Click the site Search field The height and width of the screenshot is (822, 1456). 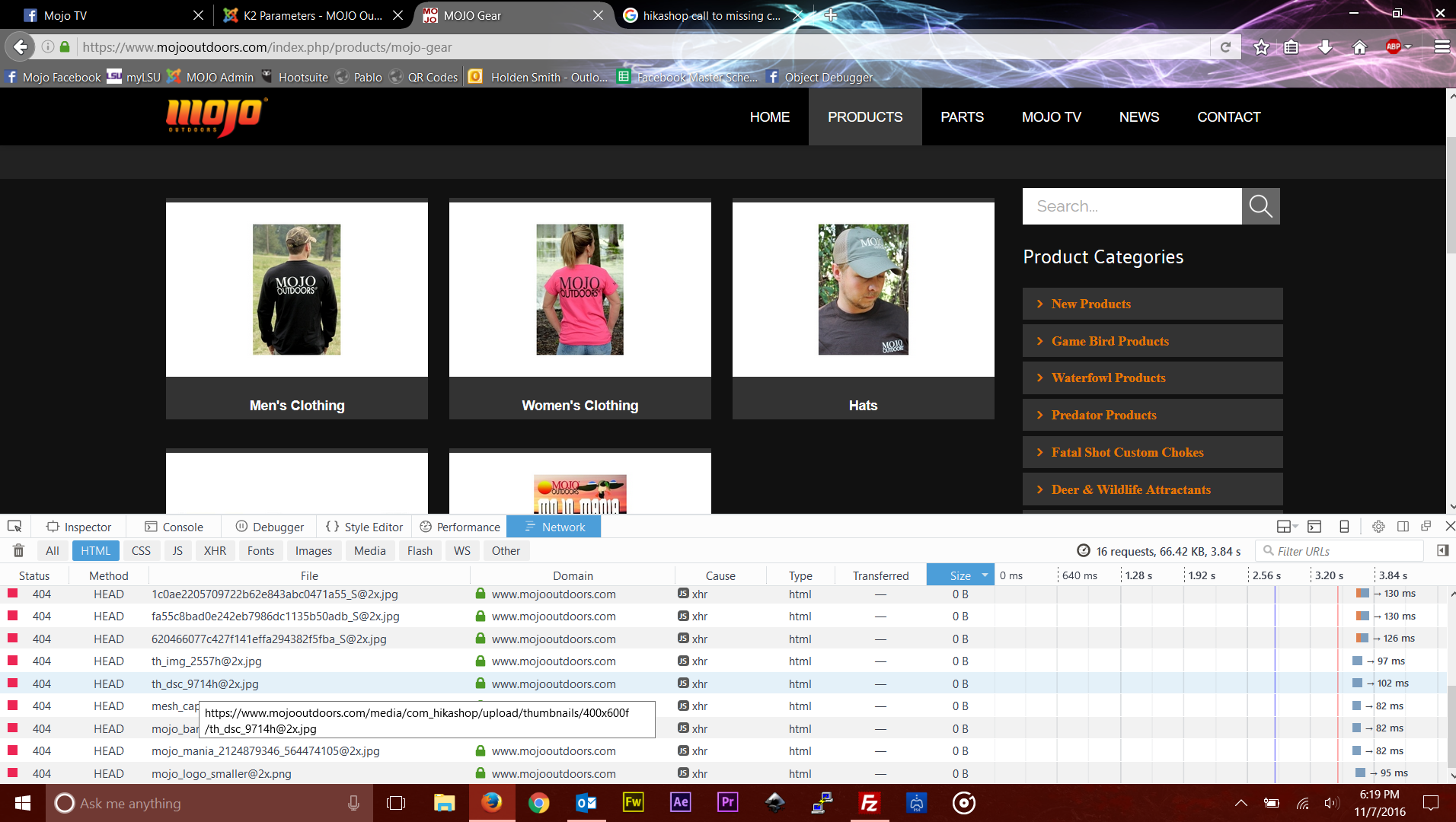coord(1132,206)
